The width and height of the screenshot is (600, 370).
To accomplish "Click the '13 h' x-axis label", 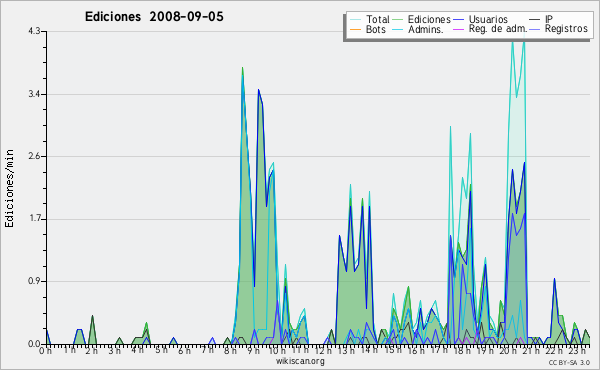I will (346, 350).
